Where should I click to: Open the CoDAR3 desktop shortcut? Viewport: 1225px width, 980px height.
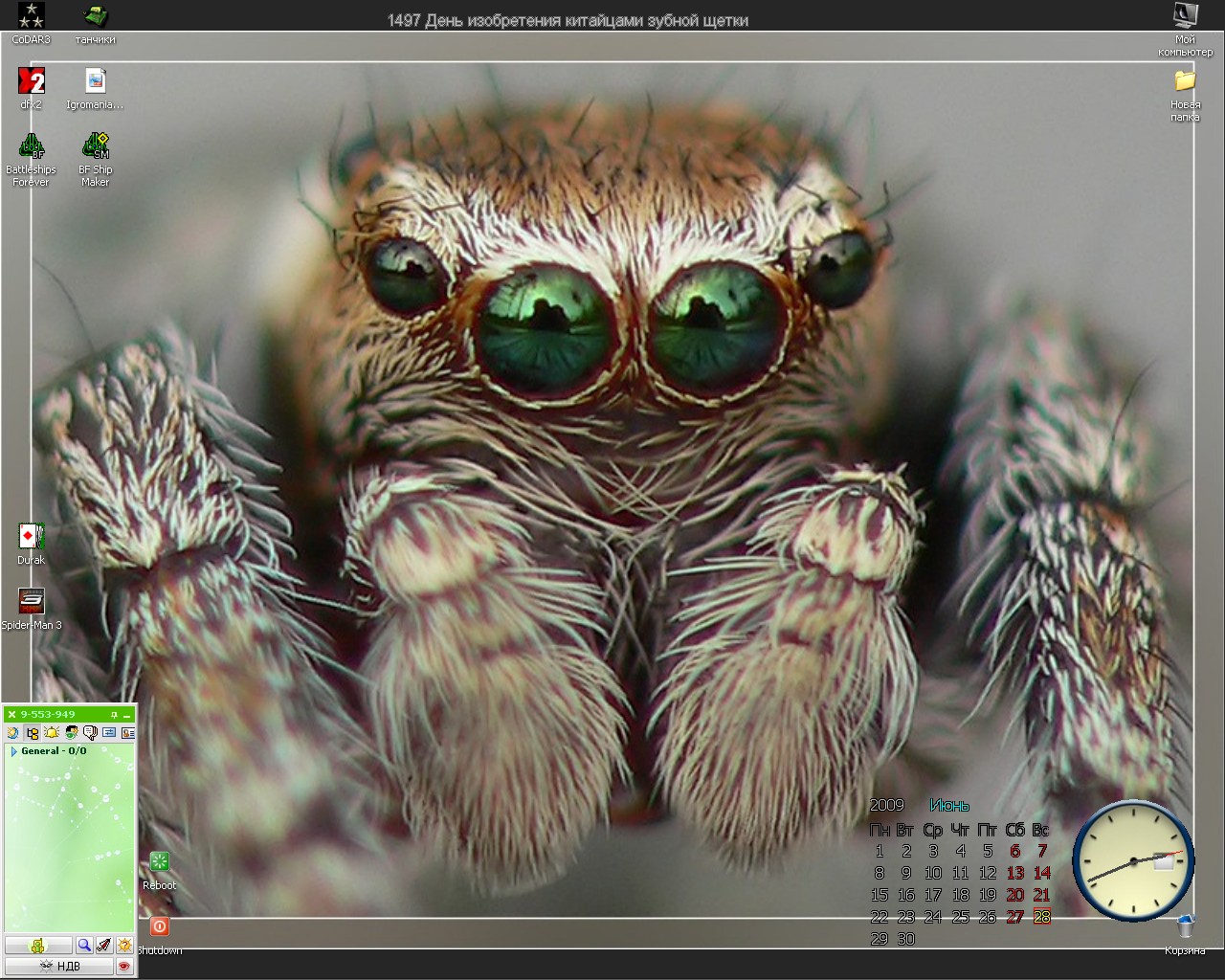[x=31, y=23]
